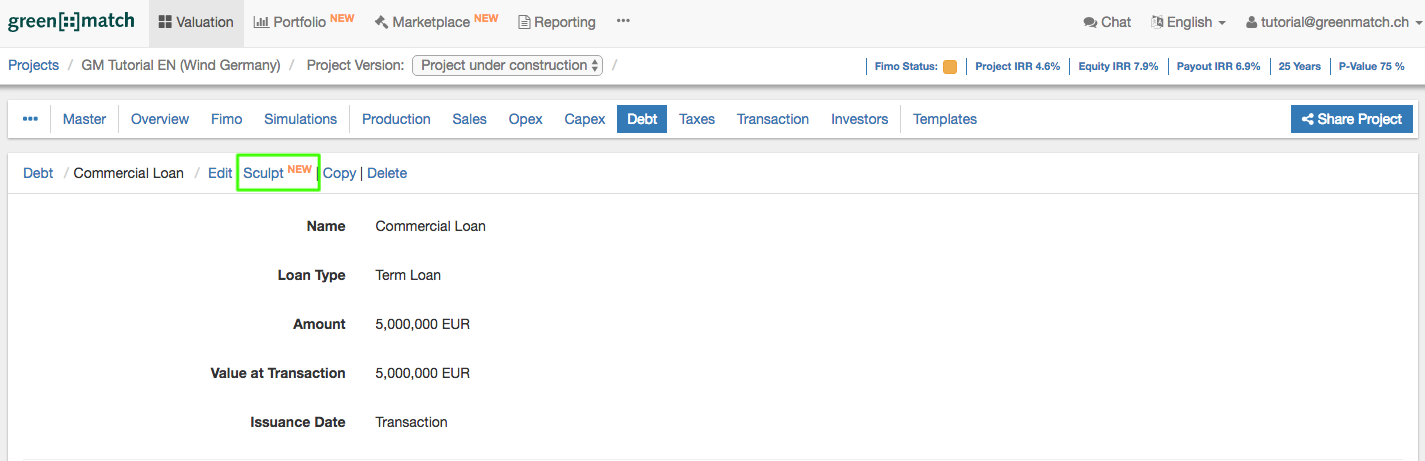
Task: Open the Valuation section
Action: point(196,22)
